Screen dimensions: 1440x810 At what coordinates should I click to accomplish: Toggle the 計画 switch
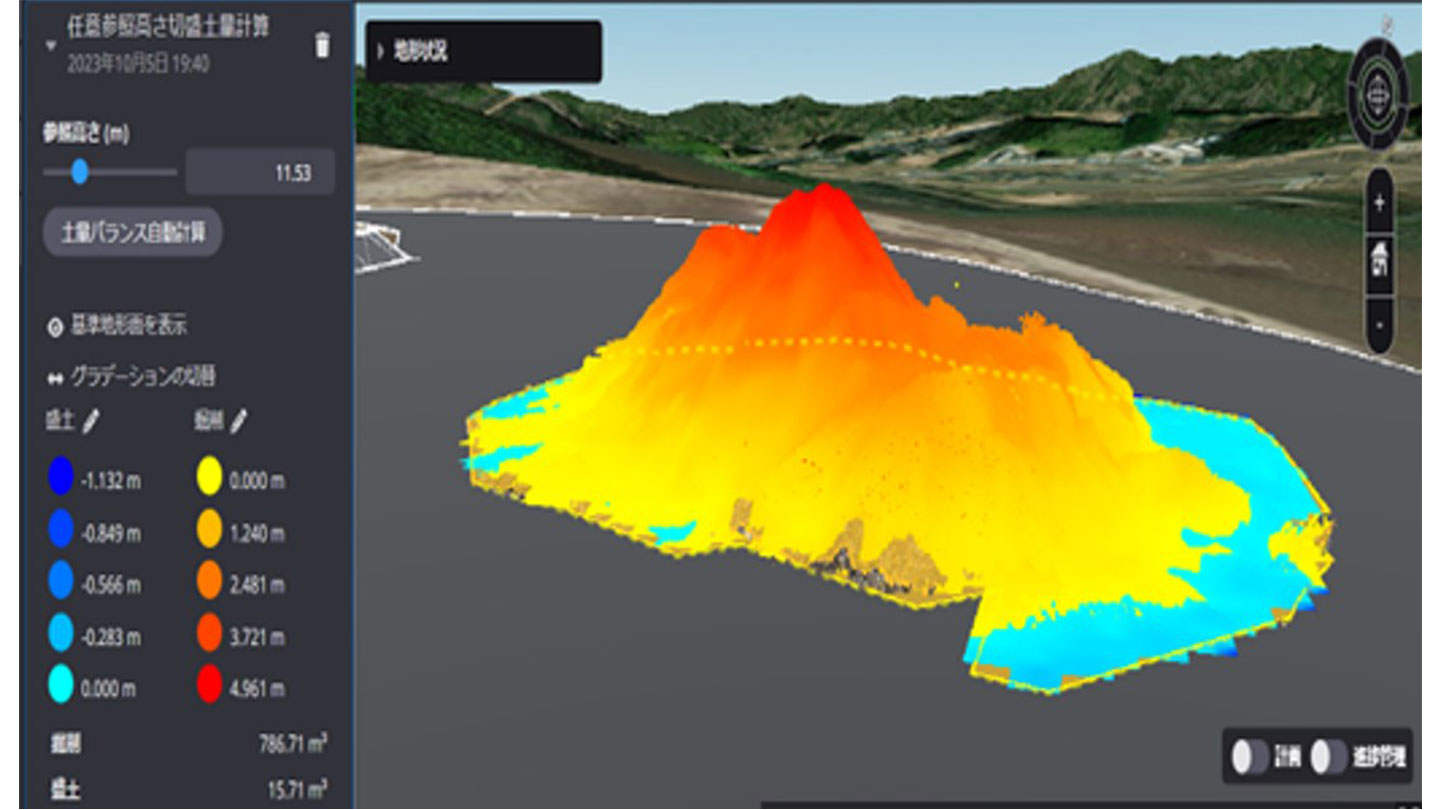[1249, 757]
